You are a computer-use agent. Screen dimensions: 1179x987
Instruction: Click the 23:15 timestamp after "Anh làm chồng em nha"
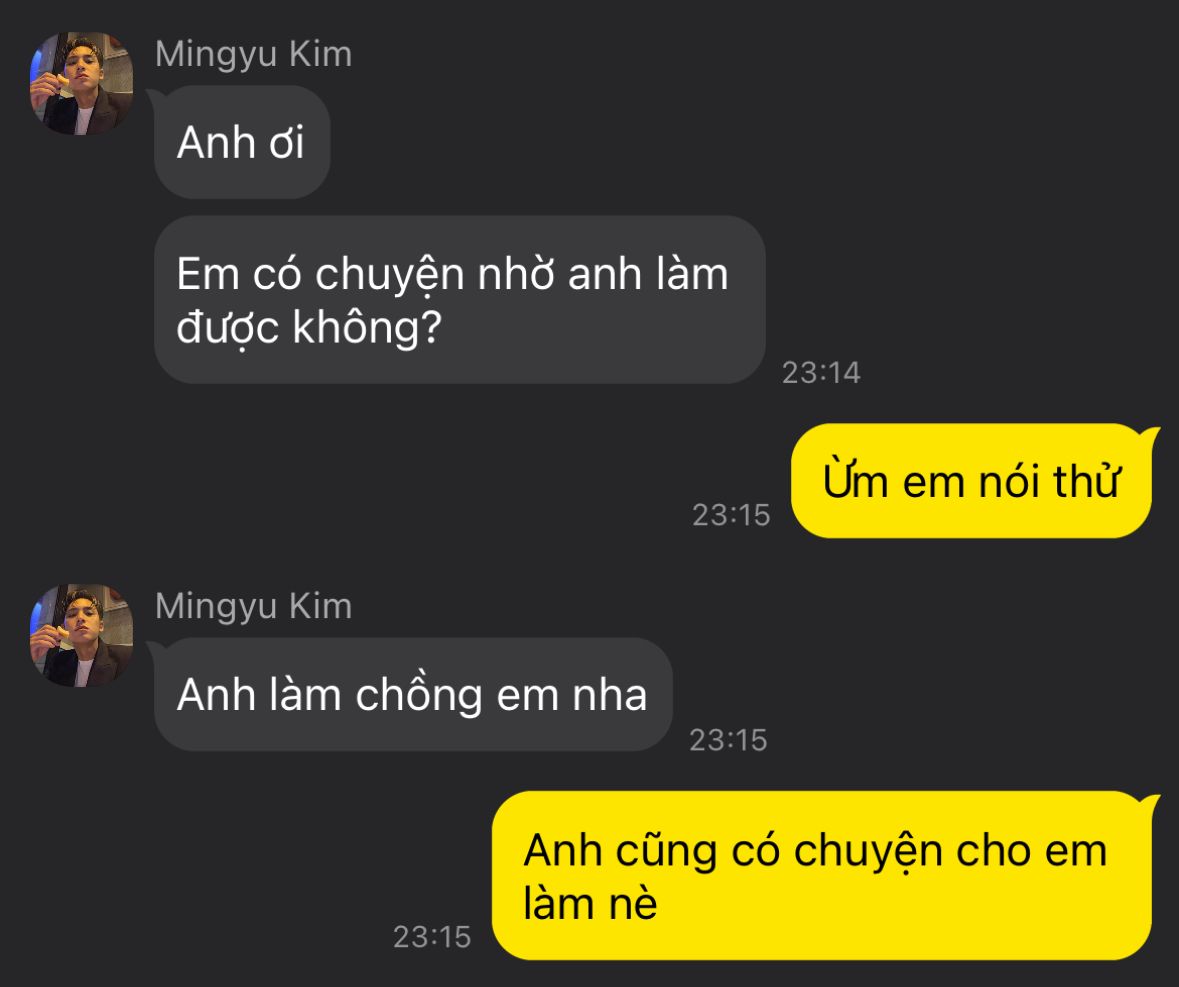coord(728,740)
